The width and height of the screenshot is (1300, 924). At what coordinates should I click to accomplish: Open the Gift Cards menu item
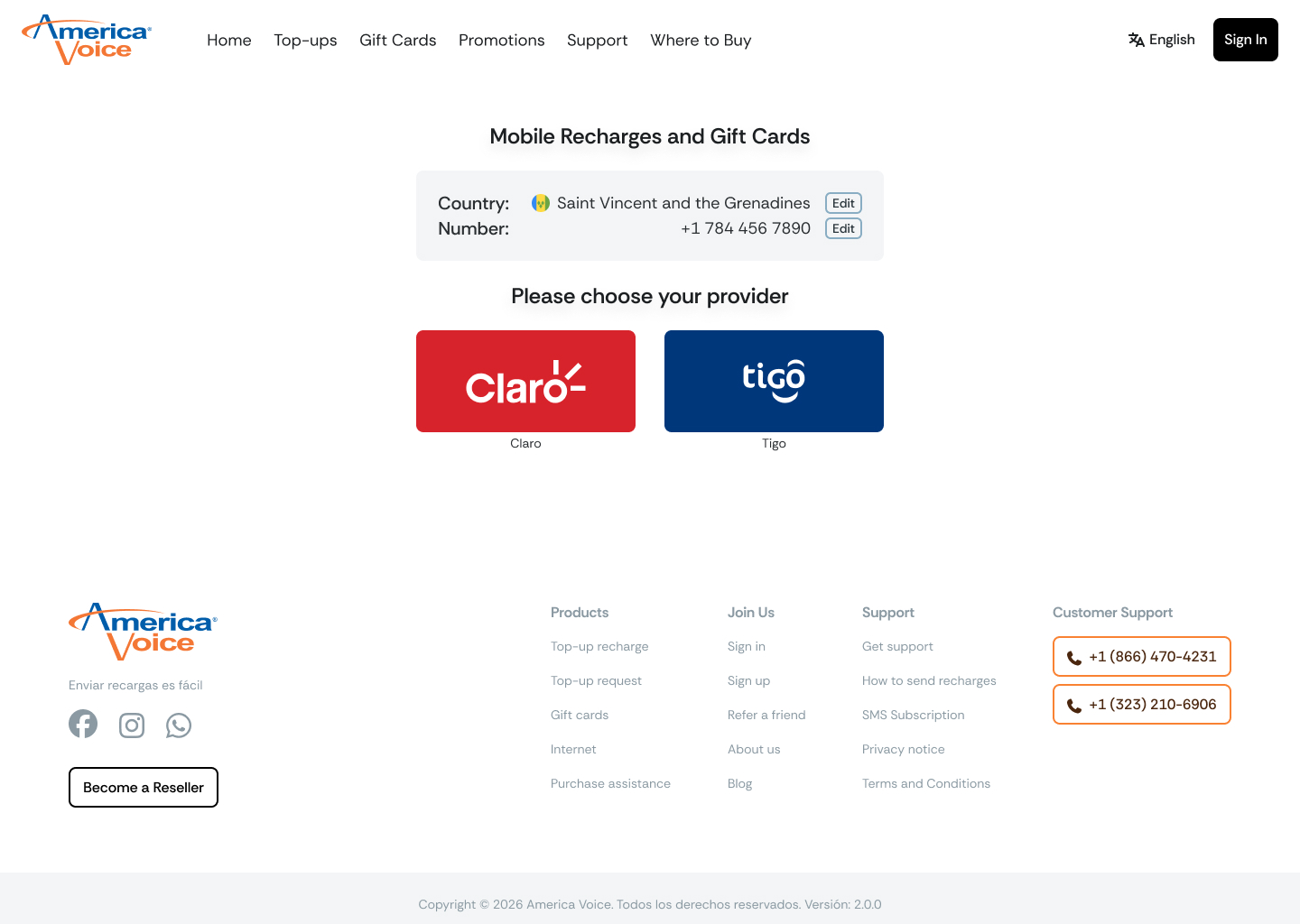pos(398,40)
